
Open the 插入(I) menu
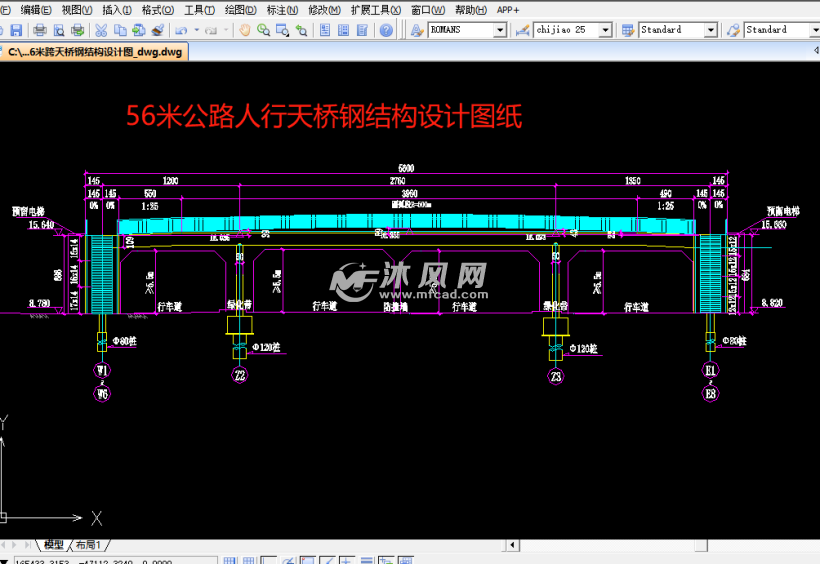(117, 10)
